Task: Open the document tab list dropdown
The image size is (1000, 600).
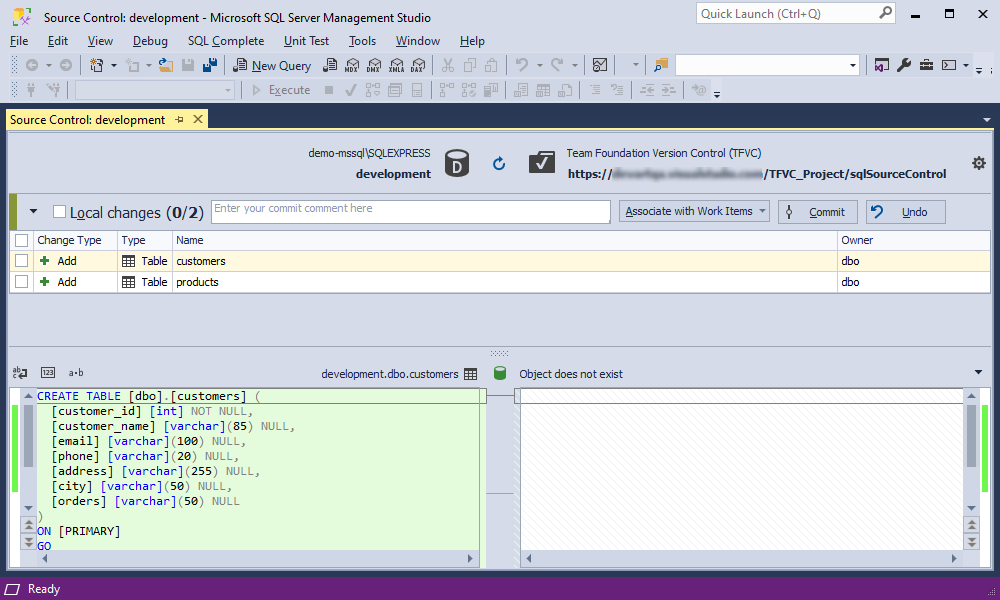Action: tap(987, 120)
